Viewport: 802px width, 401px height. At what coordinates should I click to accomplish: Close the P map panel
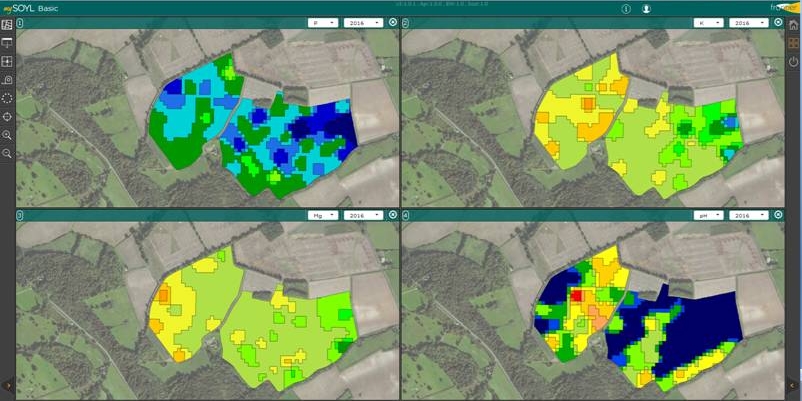point(392,21)
